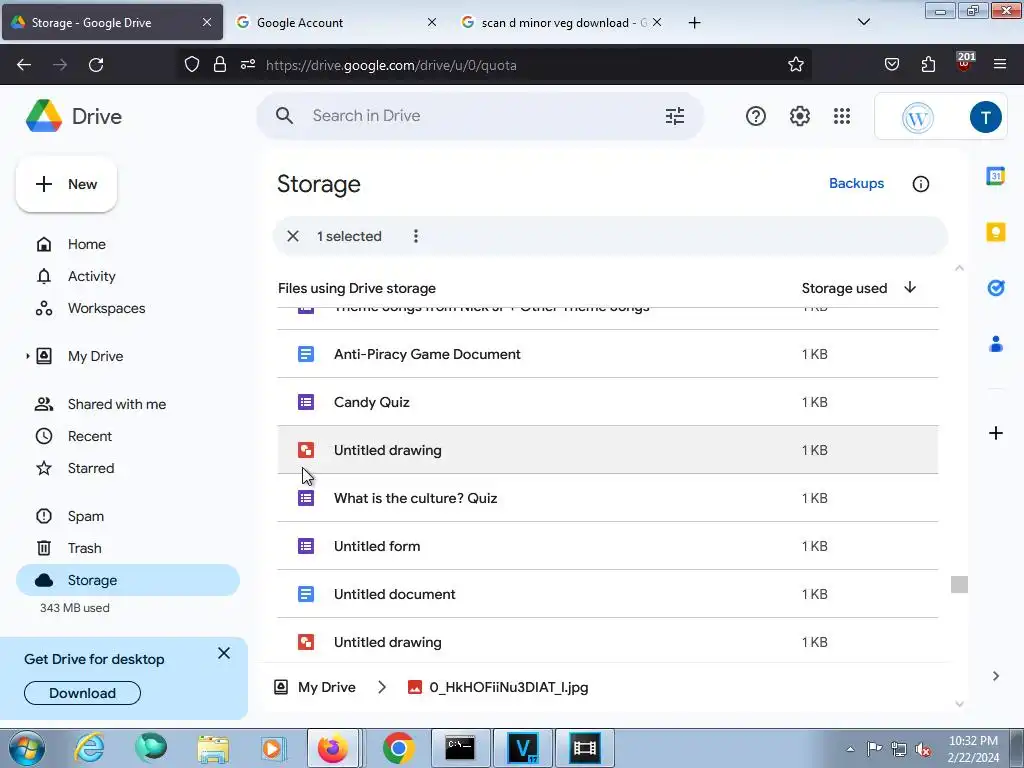1024x768 pixels.
Task: Open command prompt from taskbar
Action: [x=460, y=748]
